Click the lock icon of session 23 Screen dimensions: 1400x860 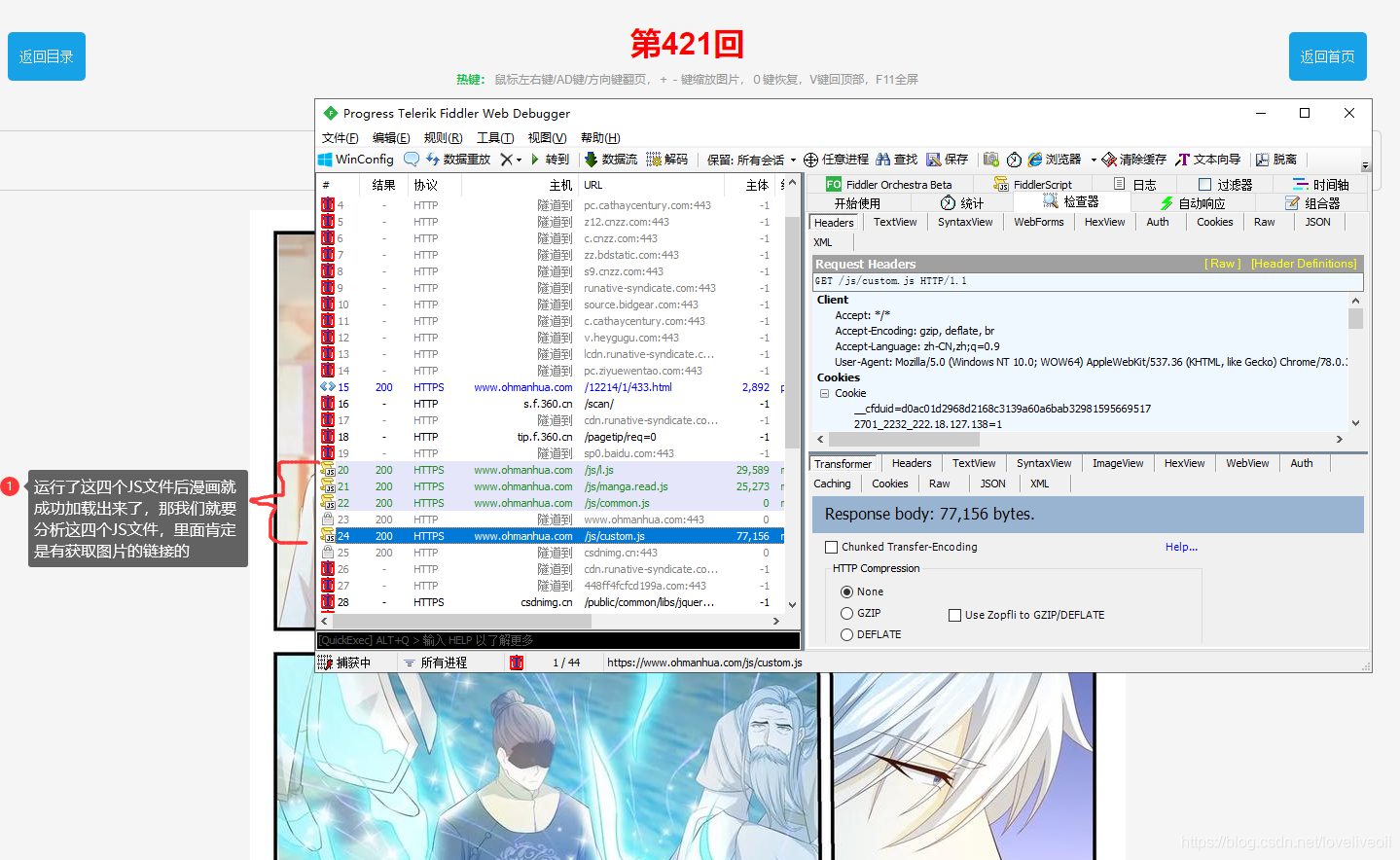pyautogui.click(x=328, y=520)
